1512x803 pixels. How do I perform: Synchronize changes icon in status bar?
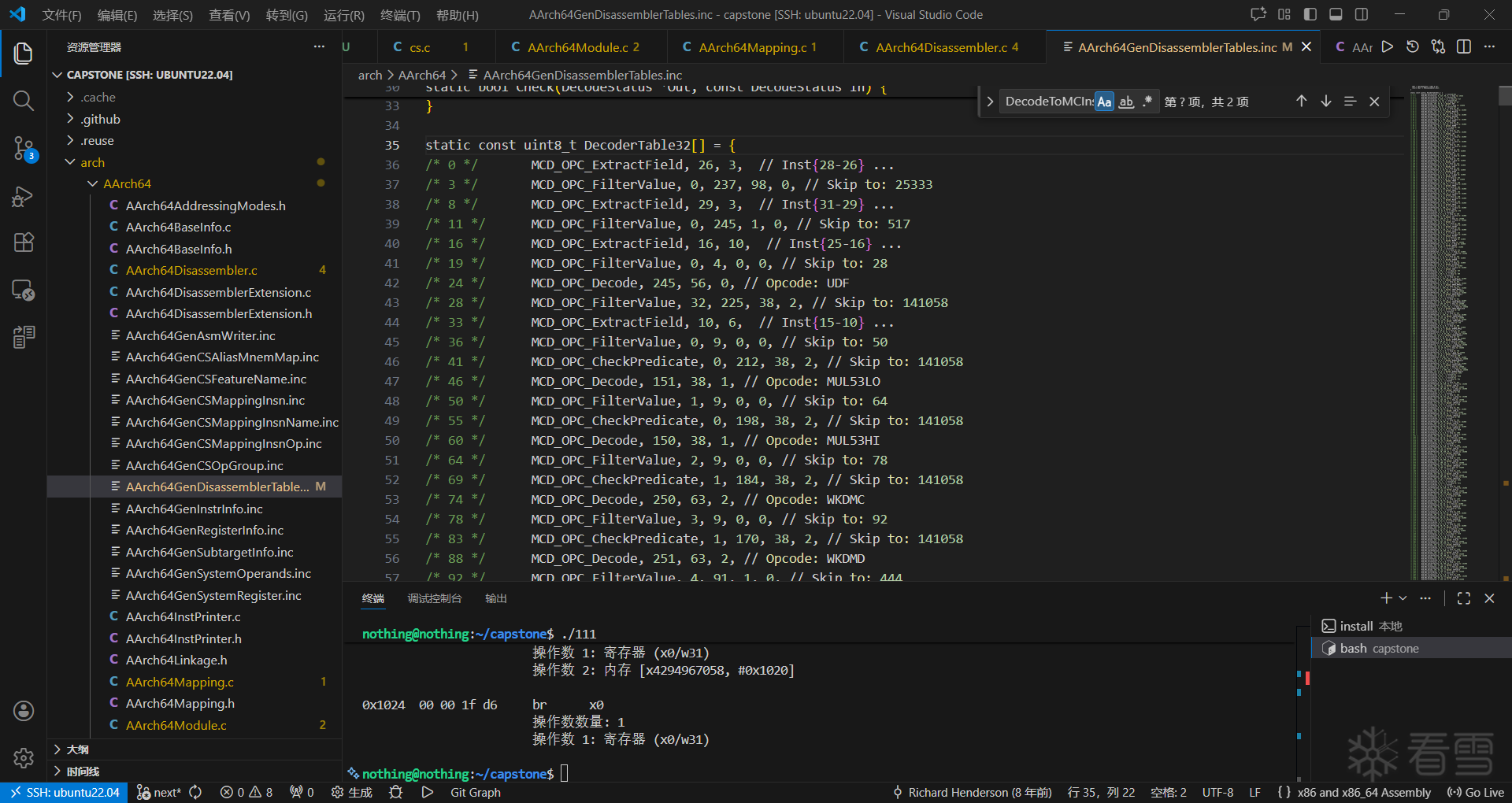point(195,792)
